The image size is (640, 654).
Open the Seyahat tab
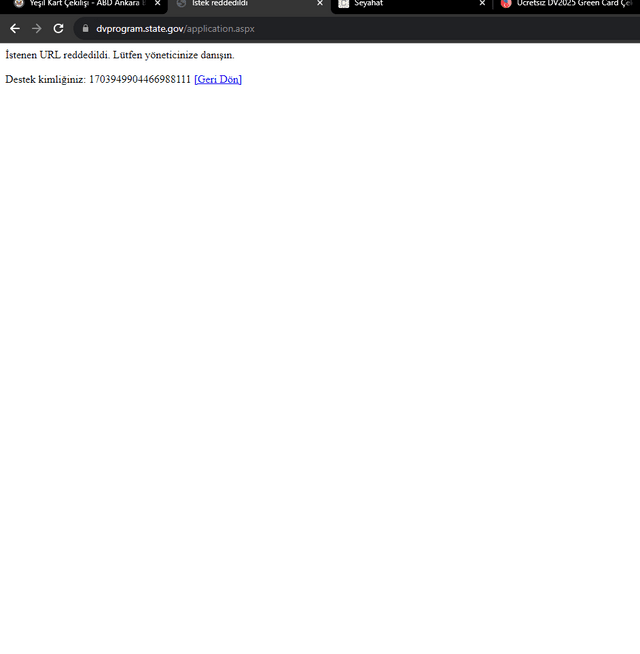click(x=368, y=3)
